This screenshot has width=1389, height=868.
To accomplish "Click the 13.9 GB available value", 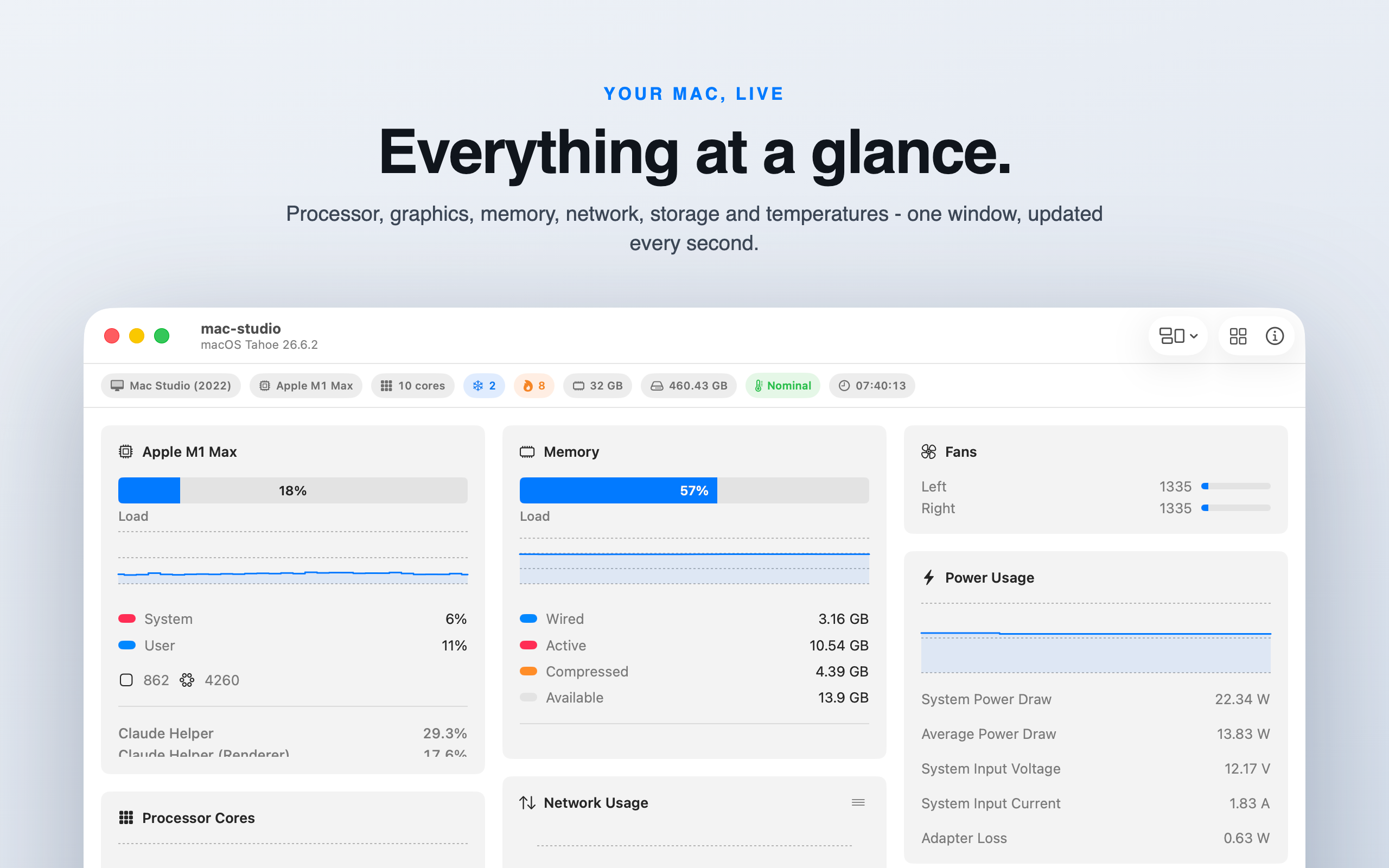I will tap(843, 698).
